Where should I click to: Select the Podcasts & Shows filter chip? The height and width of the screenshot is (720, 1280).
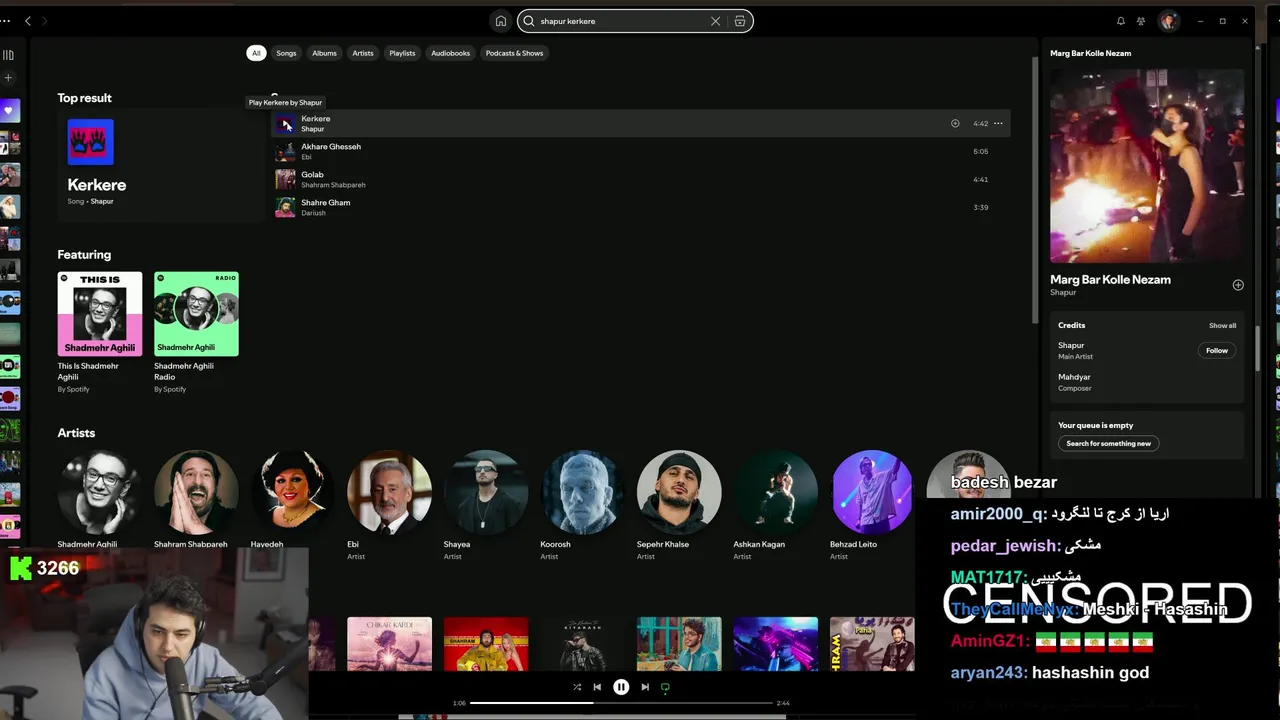pyautogui.click(x=514, y=53)
